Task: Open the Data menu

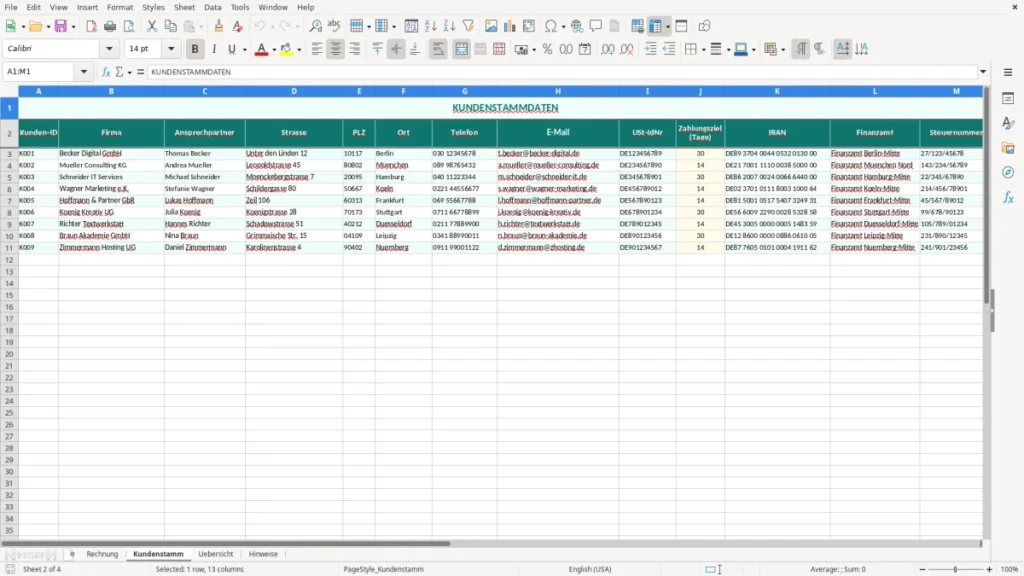Action: coord(212,7)
